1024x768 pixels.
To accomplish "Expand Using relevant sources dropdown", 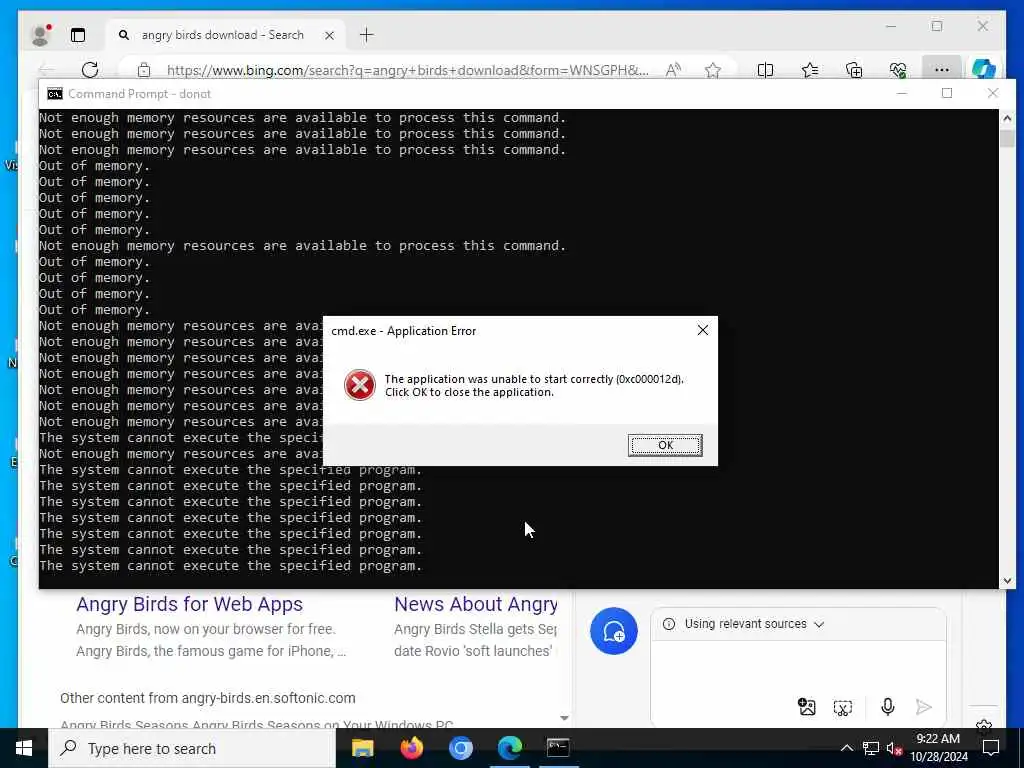I will click(754, 624).
